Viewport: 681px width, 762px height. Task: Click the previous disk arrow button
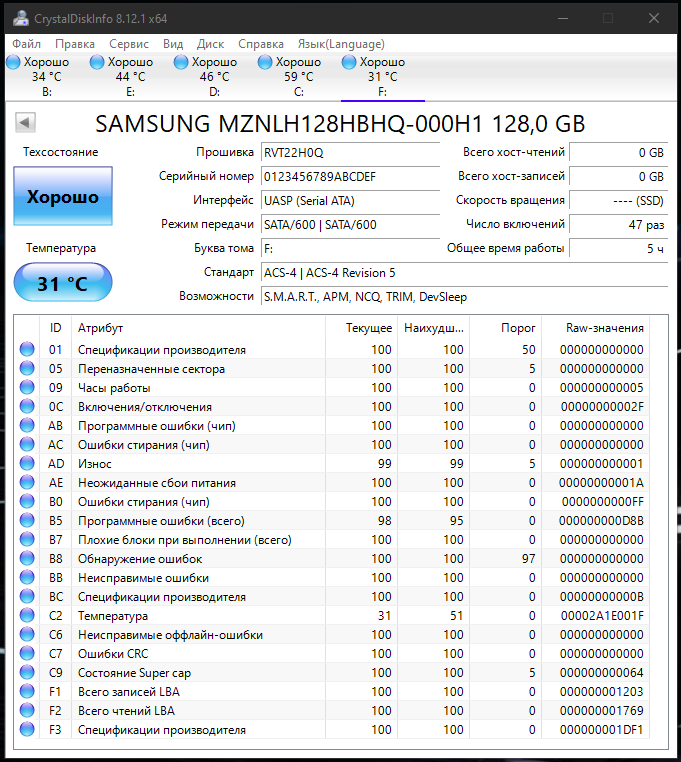click(26, 122)
